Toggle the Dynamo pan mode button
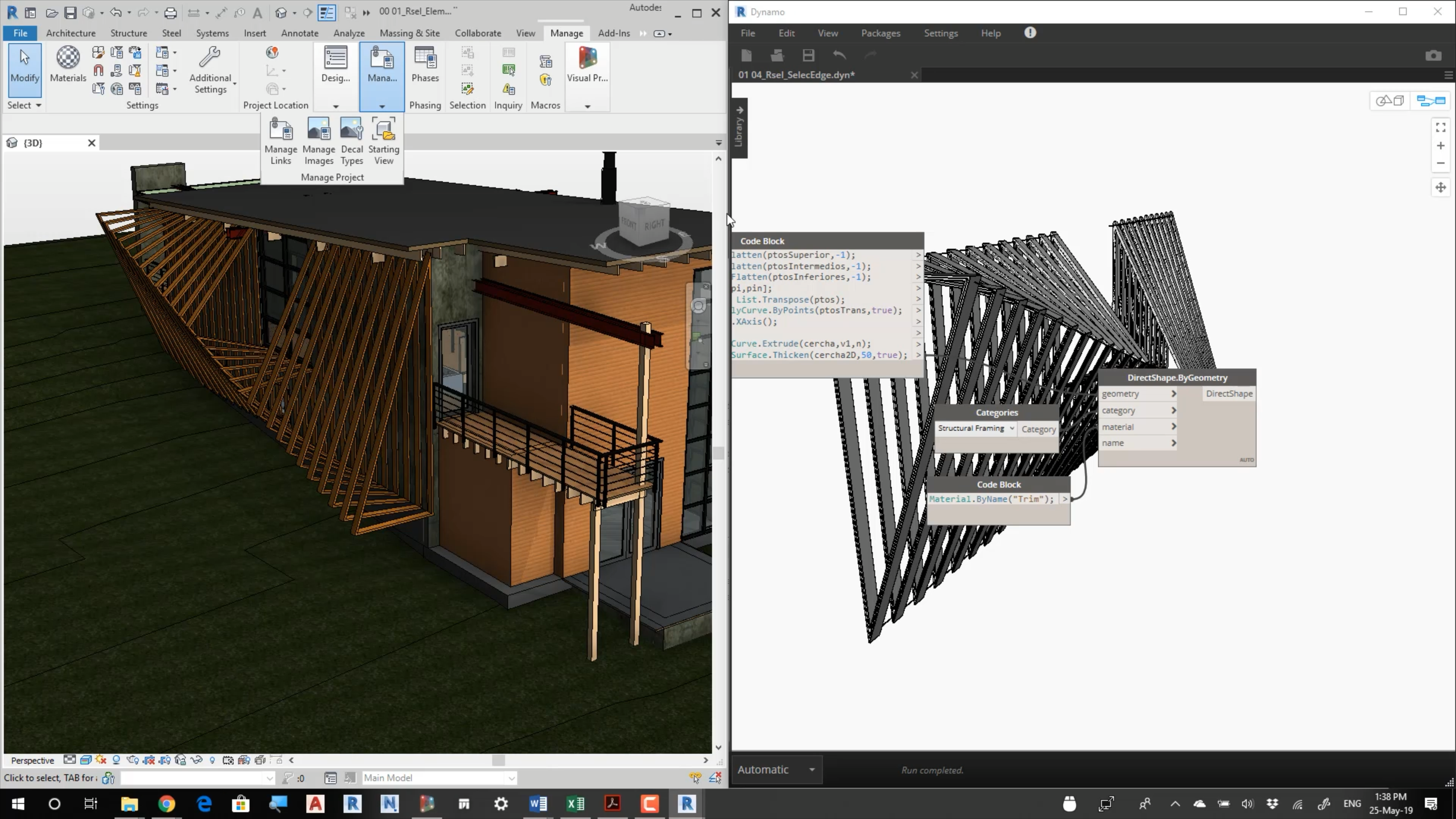Image resolution: width=1456 pixels, height=819 pixels. coord(1440,188)
